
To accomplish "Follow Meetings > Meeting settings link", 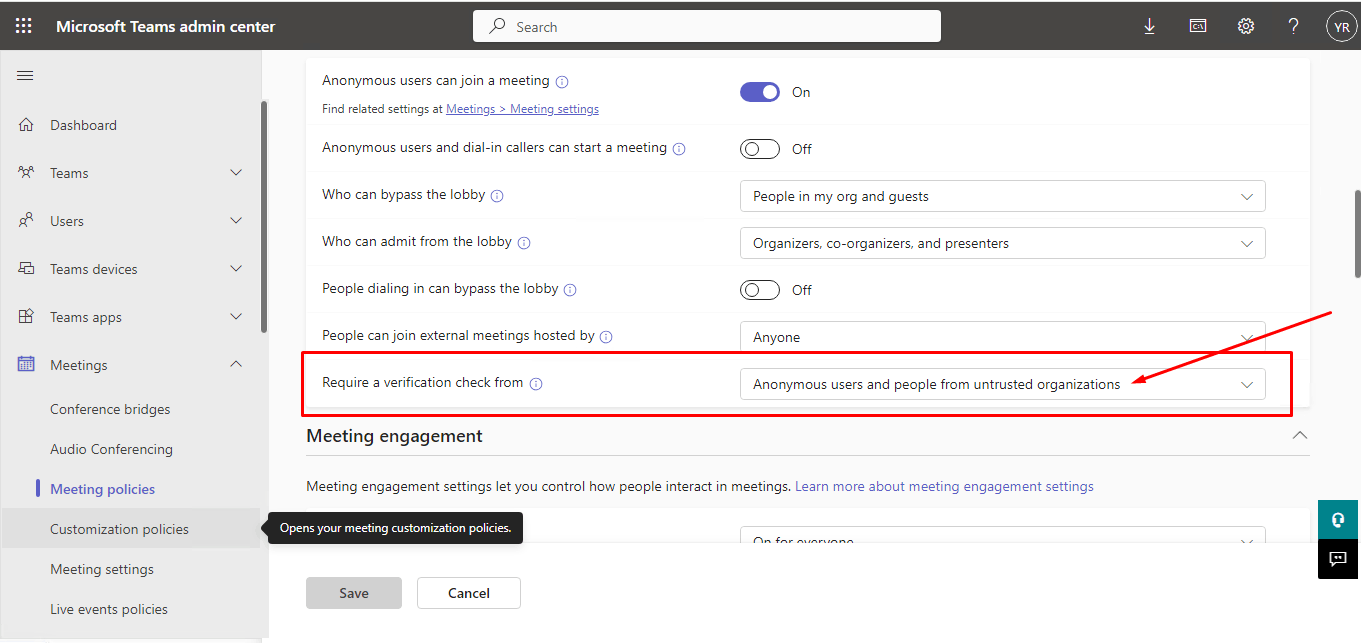I will tap(522, 109).
